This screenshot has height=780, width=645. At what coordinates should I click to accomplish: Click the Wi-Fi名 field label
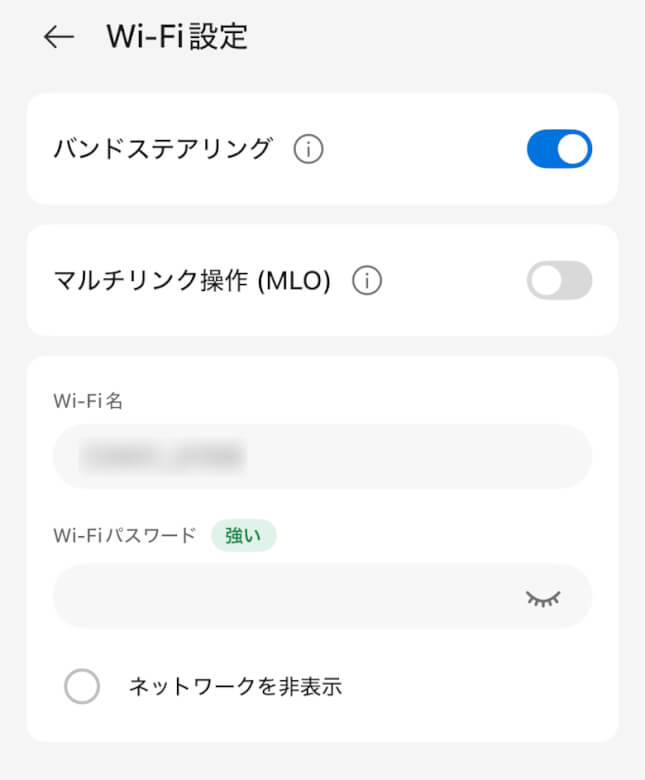pos(87,401)
